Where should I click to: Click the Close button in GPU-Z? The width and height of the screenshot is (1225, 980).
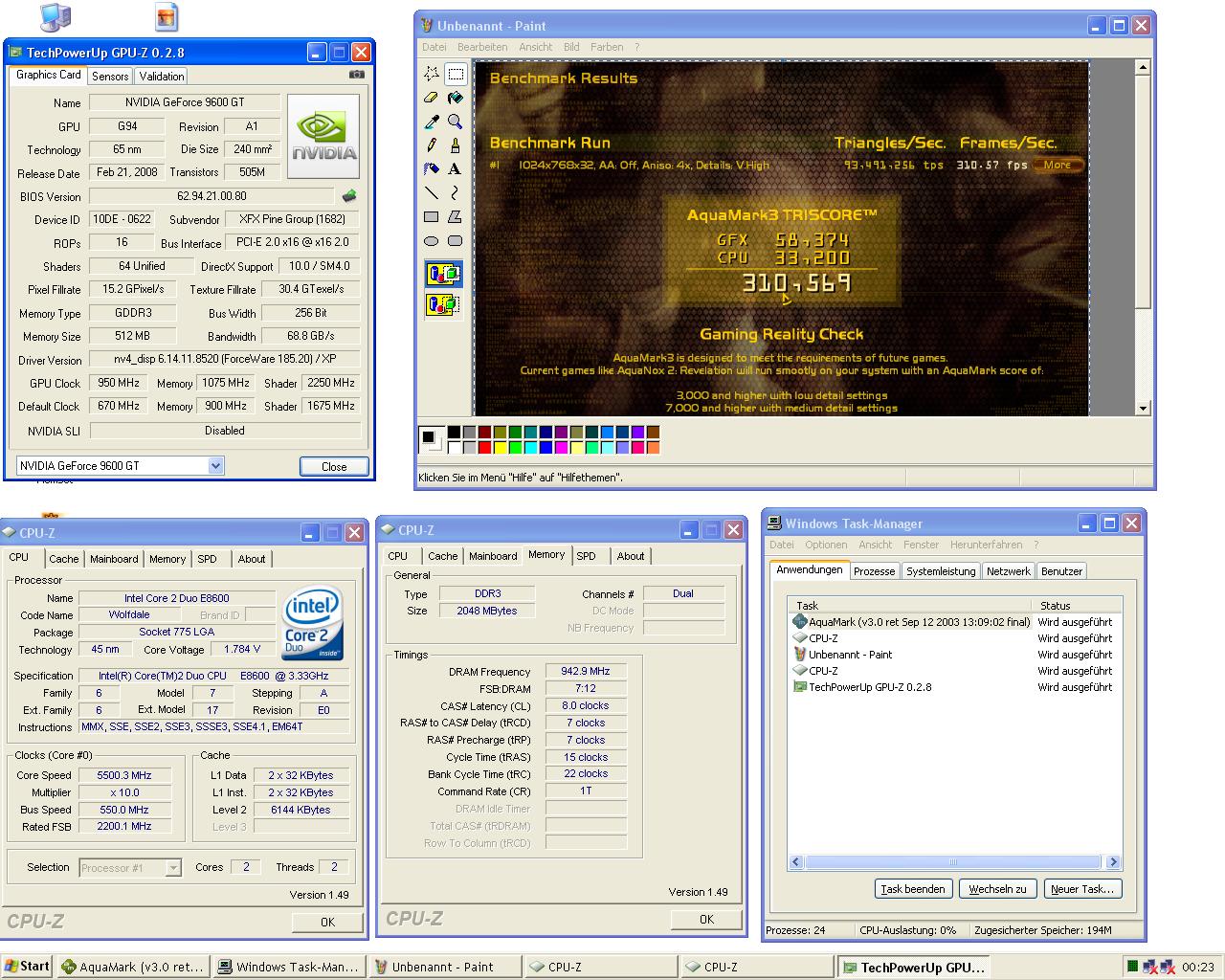[x=334, y=466]
